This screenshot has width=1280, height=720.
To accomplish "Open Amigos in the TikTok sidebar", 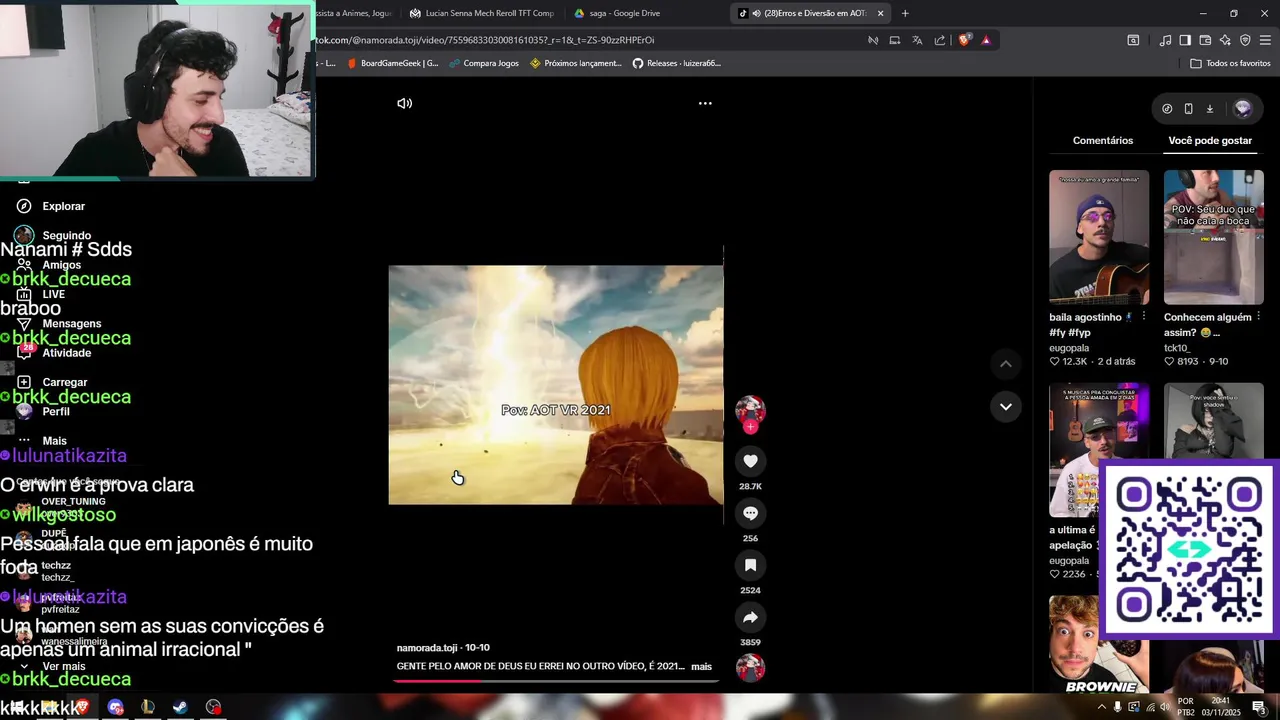I will pyautogui.click(x=49, y=265).
